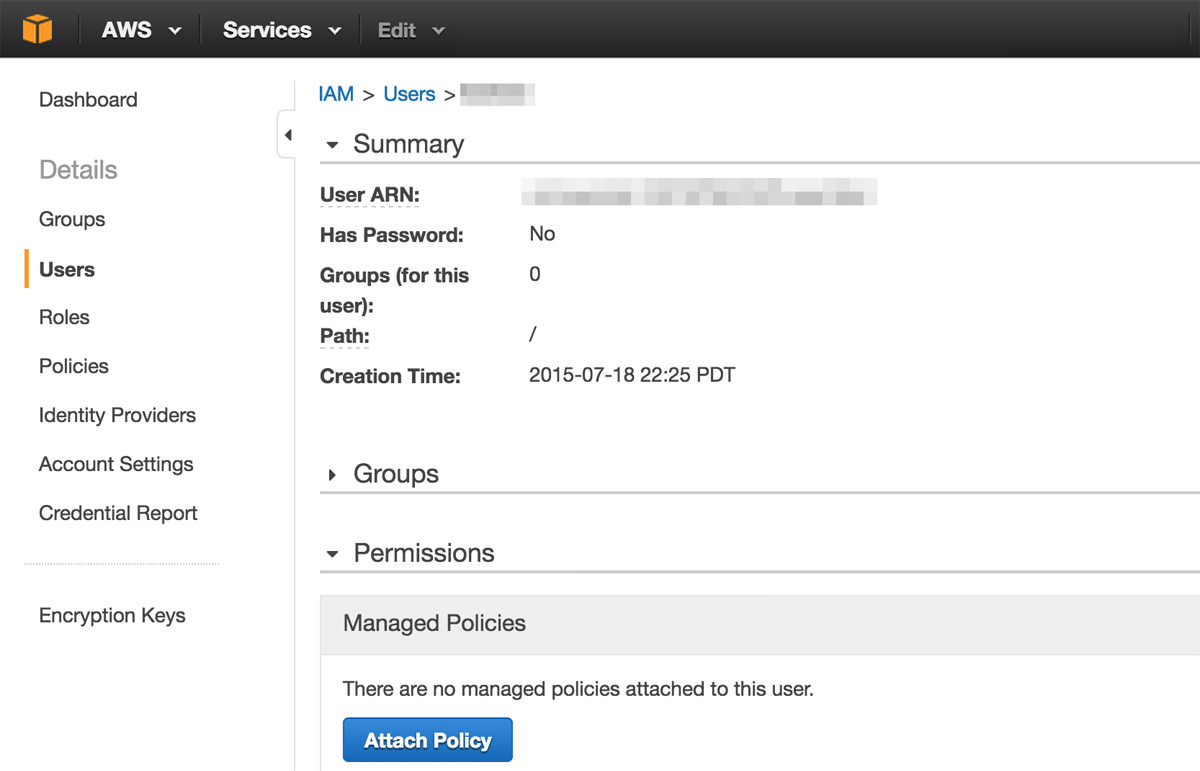
Task: Open Groups in the sidebar
Action: tap(72, 220)
